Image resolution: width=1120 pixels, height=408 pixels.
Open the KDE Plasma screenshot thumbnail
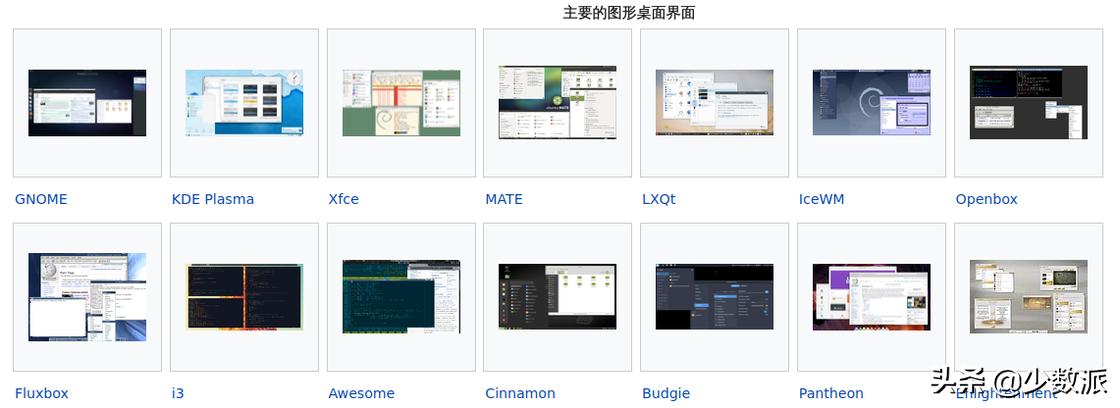pyautogui.click(x=244, y=103)
